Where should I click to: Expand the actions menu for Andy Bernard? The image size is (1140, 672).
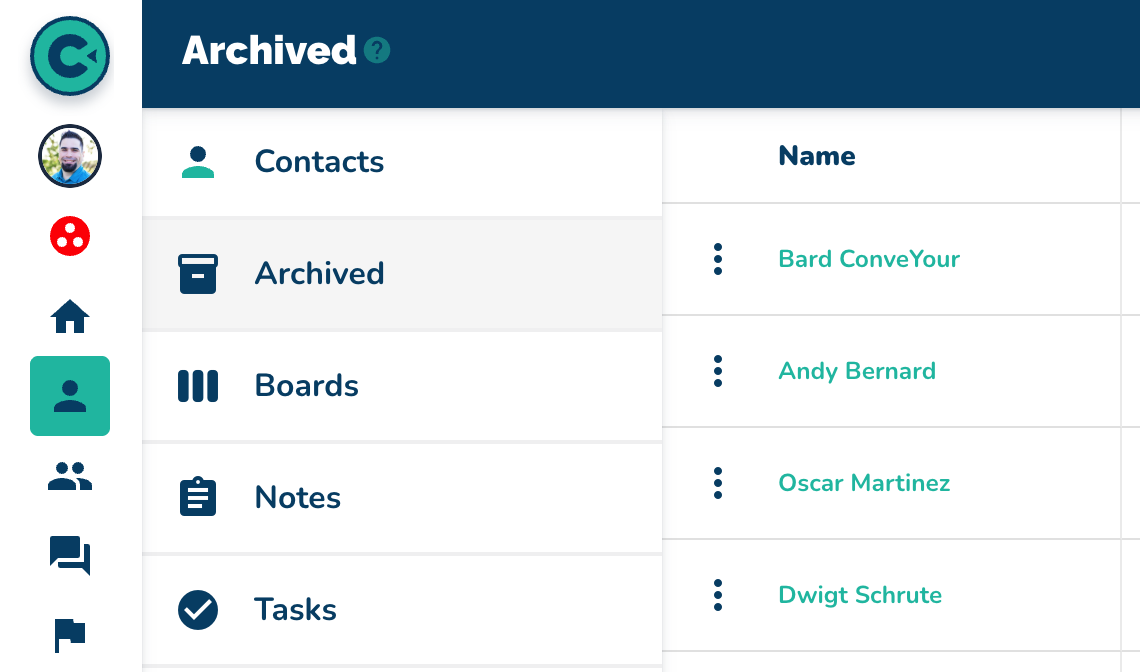718,371
